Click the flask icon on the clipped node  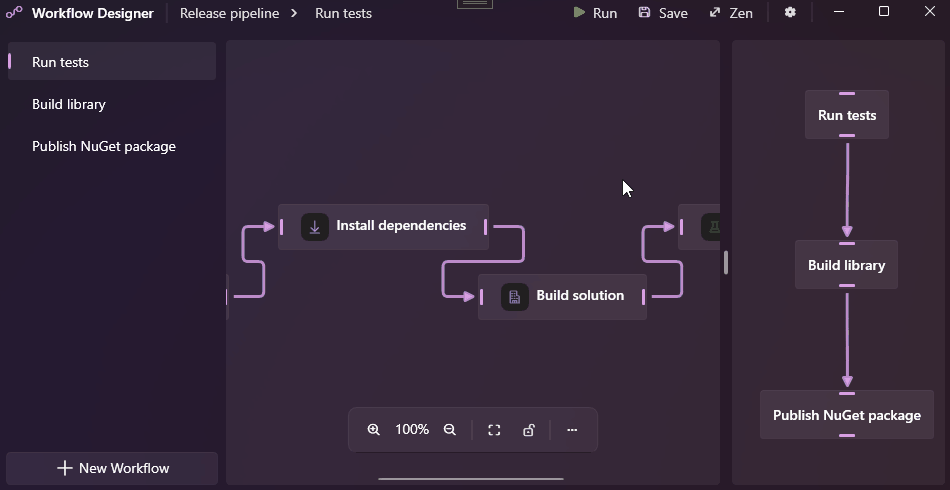pyautogui.click(x=711, y=227)
